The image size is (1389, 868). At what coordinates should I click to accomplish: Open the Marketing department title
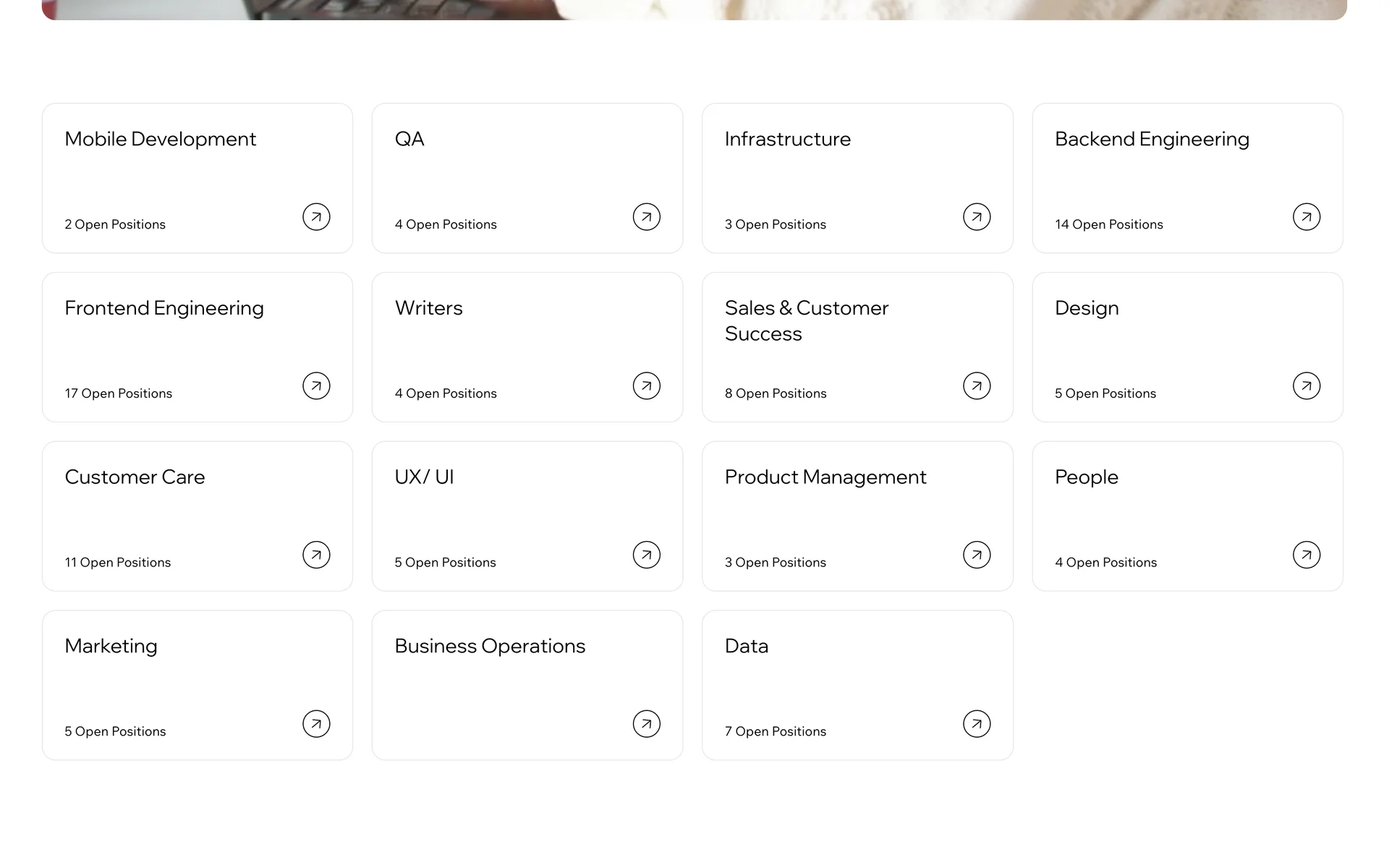111,647
